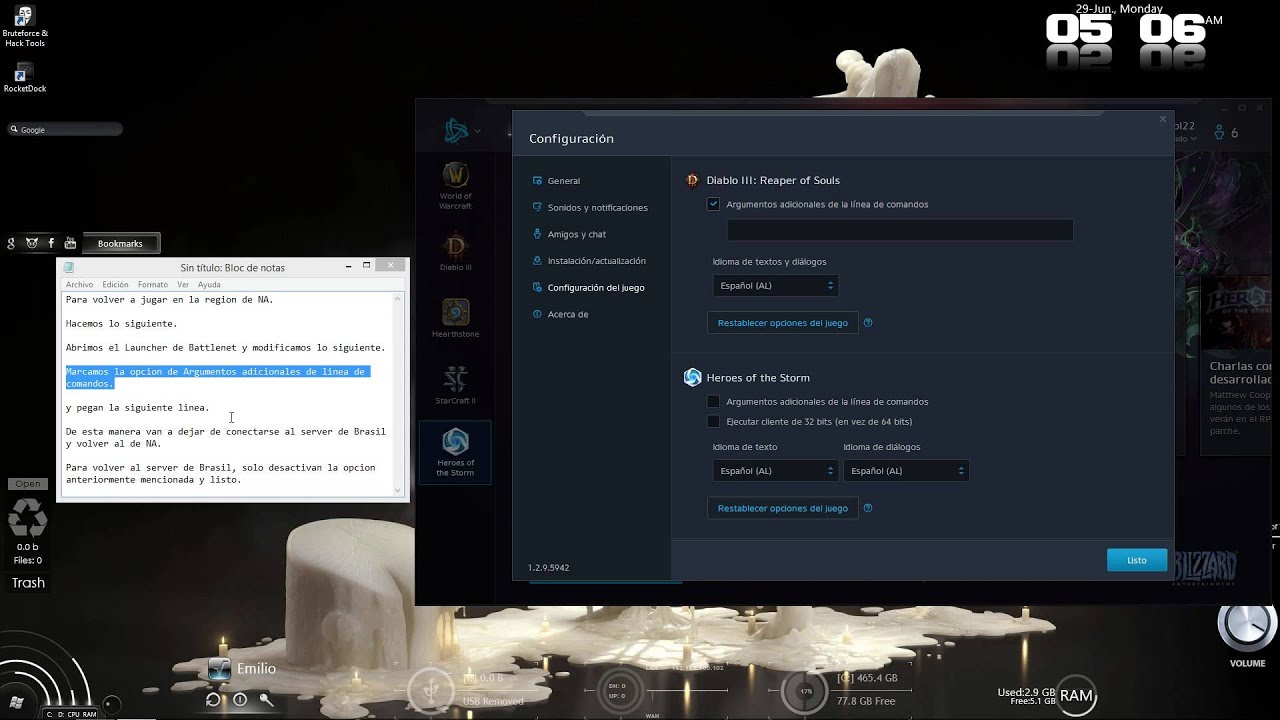Viewport: 1280px width, 720px height.
Task: Click Heroes Restablecer opciones del juego button
Action: 782,508
